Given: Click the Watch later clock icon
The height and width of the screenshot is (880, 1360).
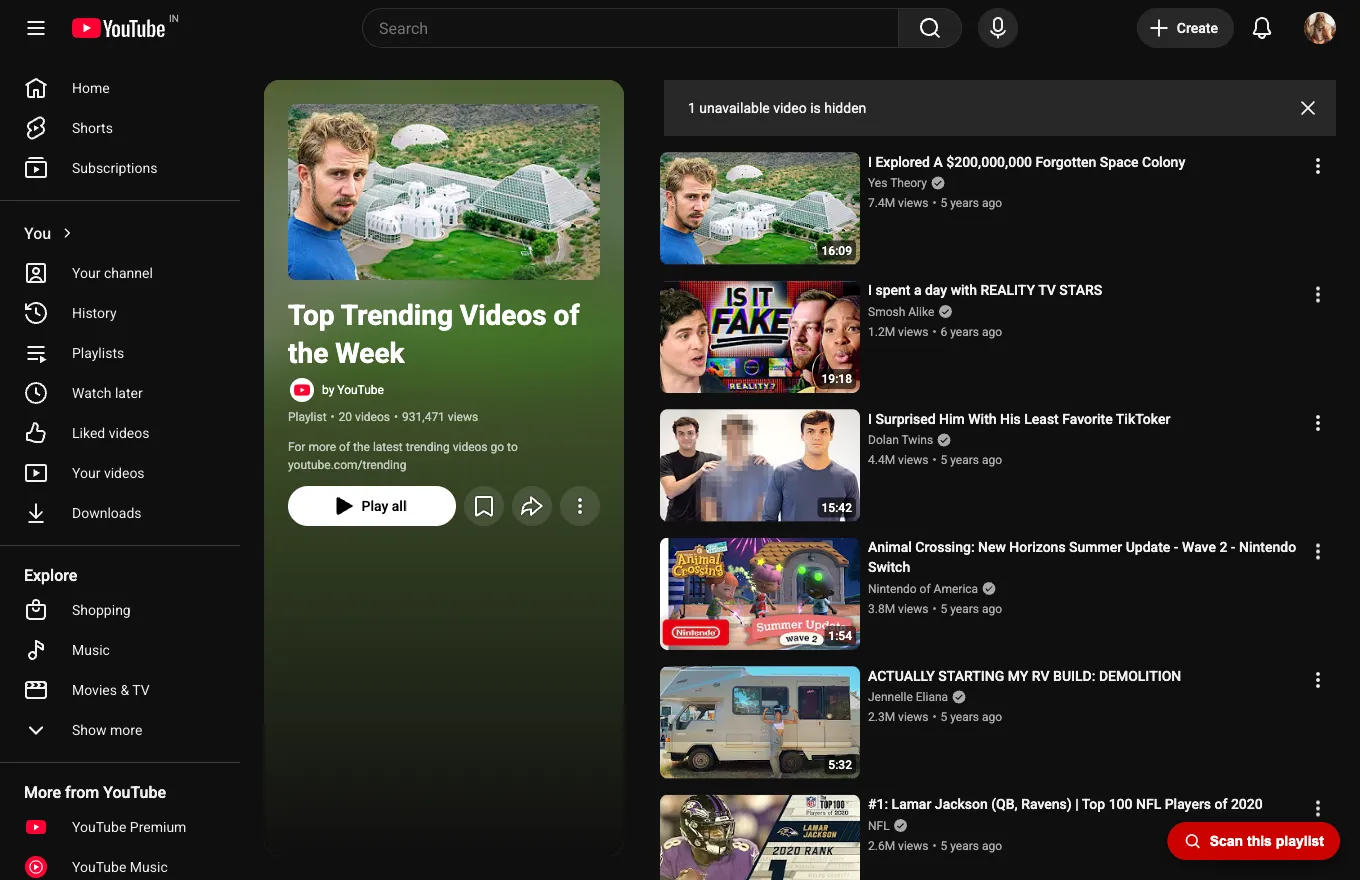Looking at the screenshot, I should 36,393.
